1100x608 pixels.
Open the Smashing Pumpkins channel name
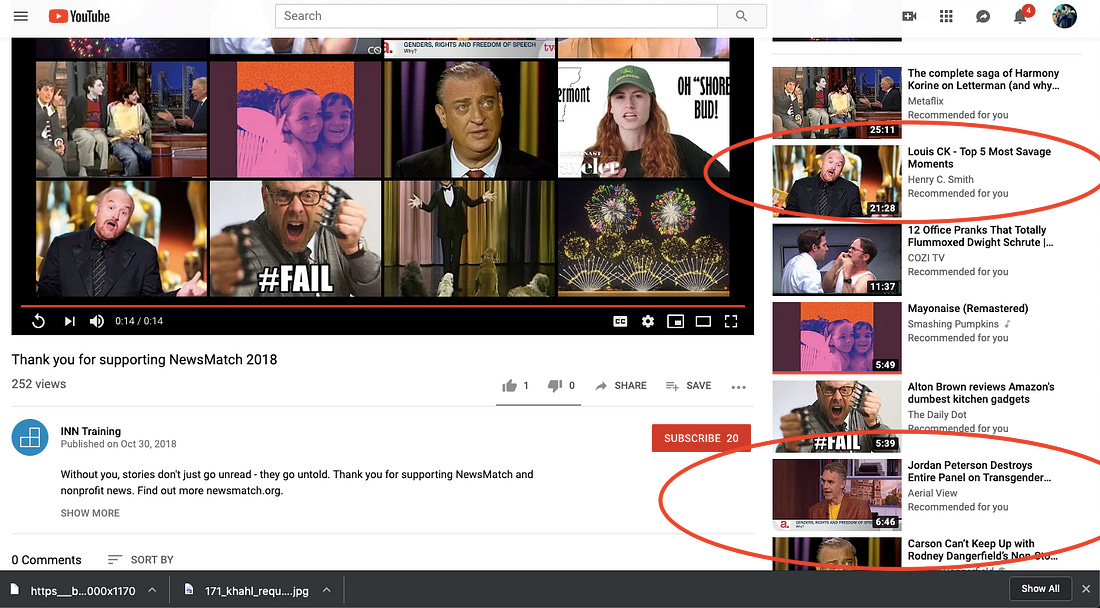(953, 324)
